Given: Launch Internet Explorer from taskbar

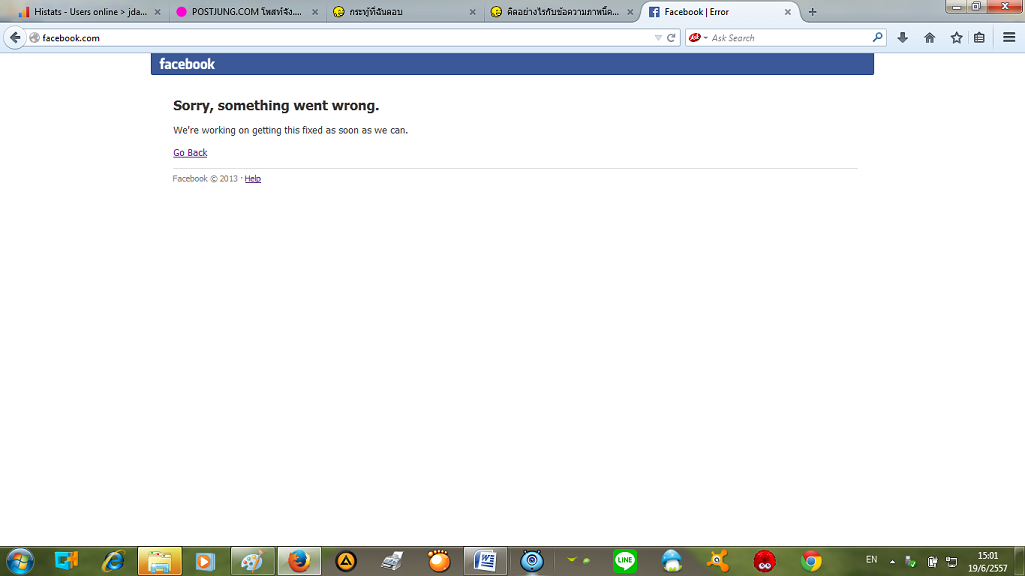Looking at the screenshot, I should point(113,561).
